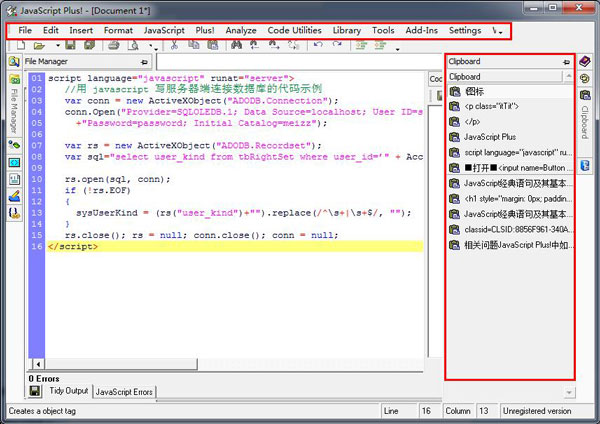The image size is (600, 424).
Task: Click the Save All toolbar icon
Action: (90, 45)
